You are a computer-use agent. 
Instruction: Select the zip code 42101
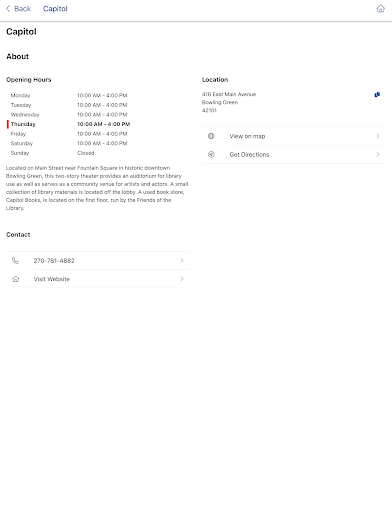click(209, 110)
